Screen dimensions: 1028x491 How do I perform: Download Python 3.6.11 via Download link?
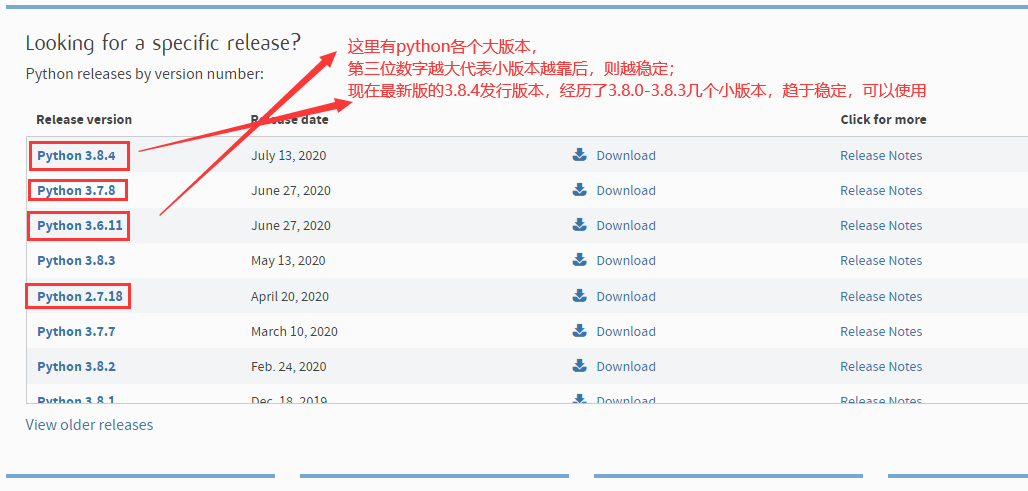625,226
